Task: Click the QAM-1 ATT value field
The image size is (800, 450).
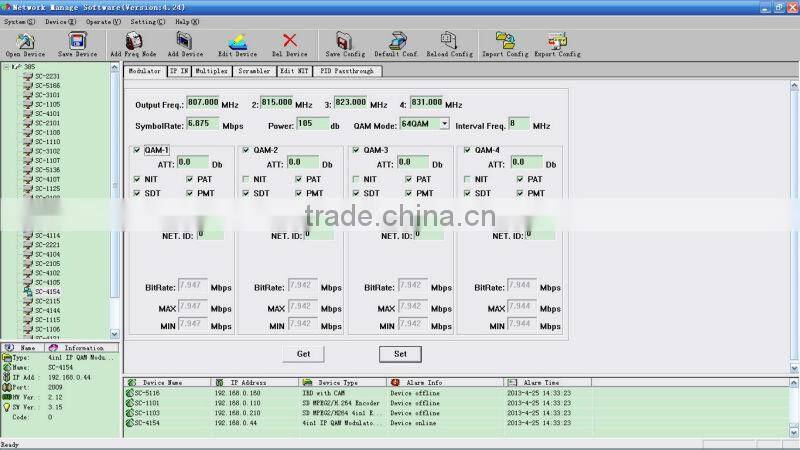Action: [193, 162]
